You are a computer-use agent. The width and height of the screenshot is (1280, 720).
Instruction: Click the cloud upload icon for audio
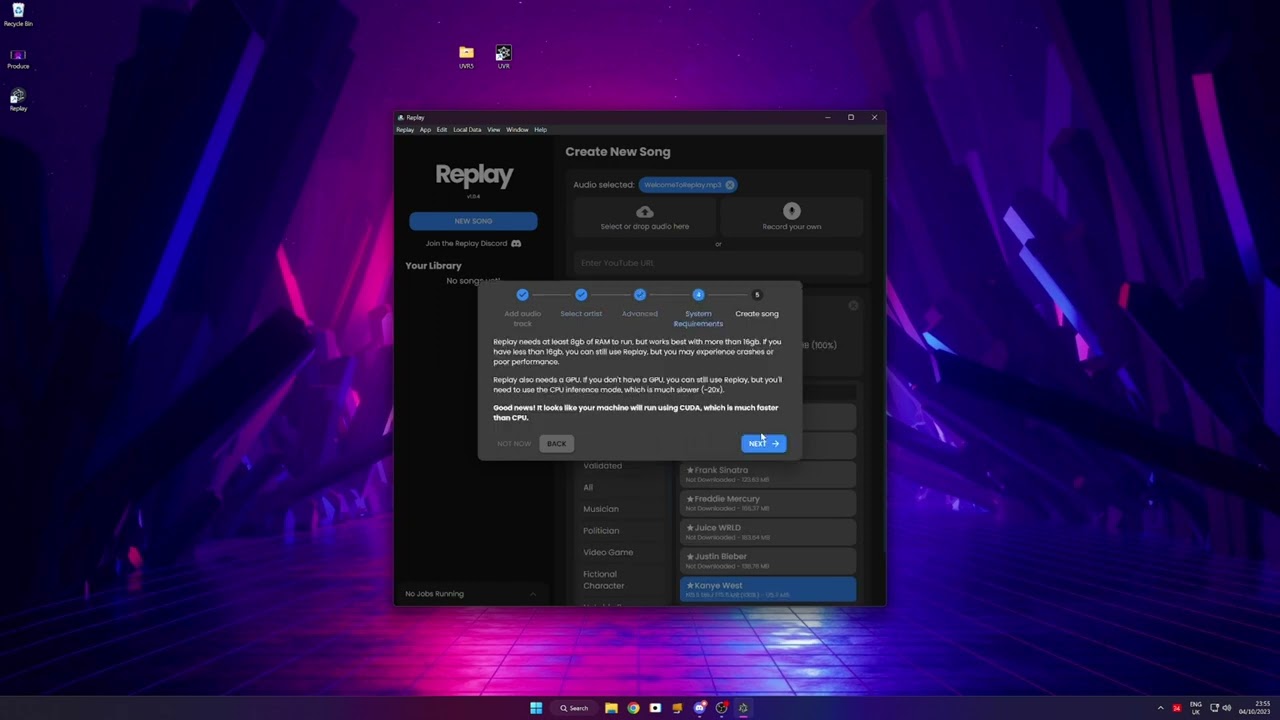[x=645, y=212]
